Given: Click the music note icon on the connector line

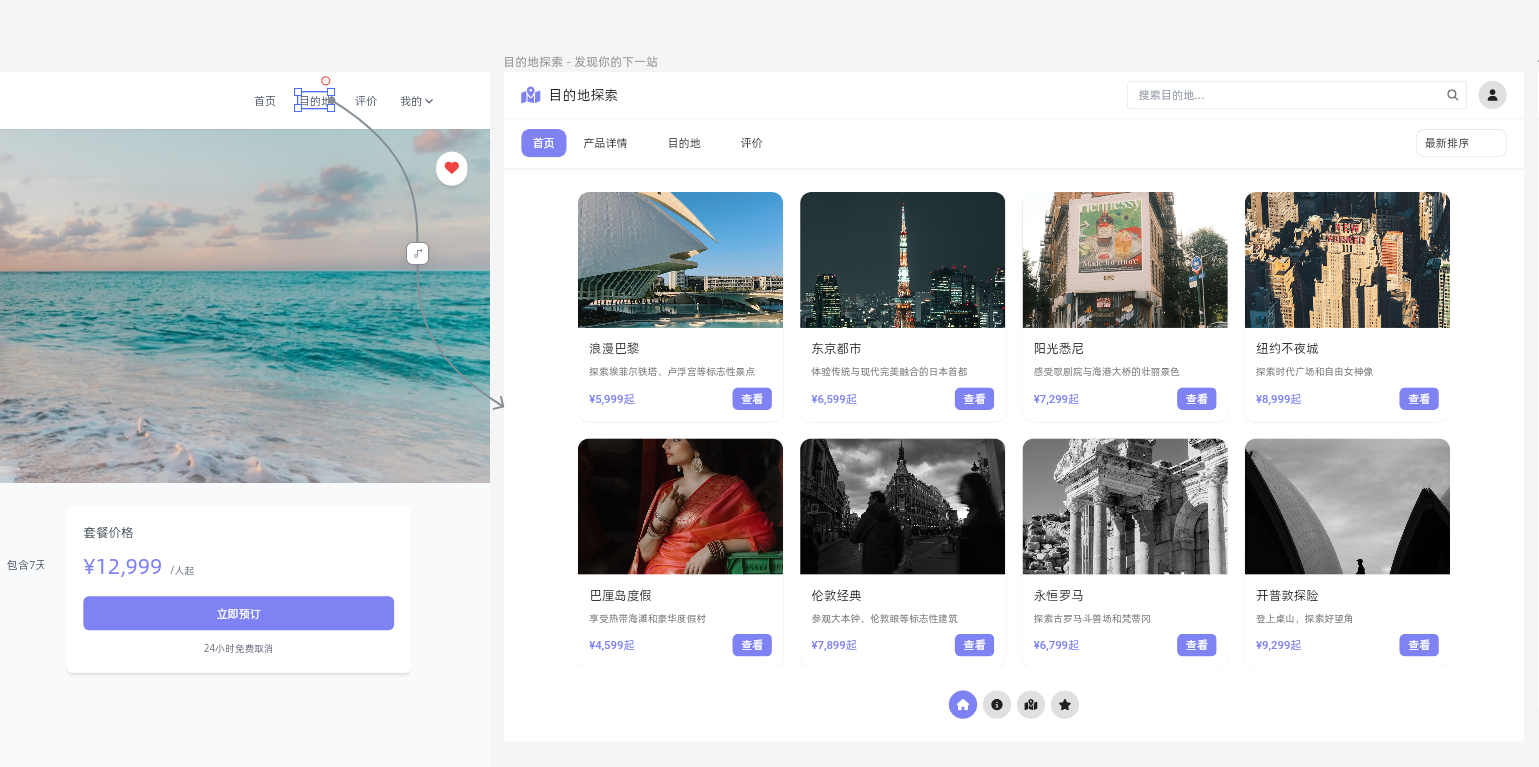Looking at the screenshot, I should [x=418, y=254].
